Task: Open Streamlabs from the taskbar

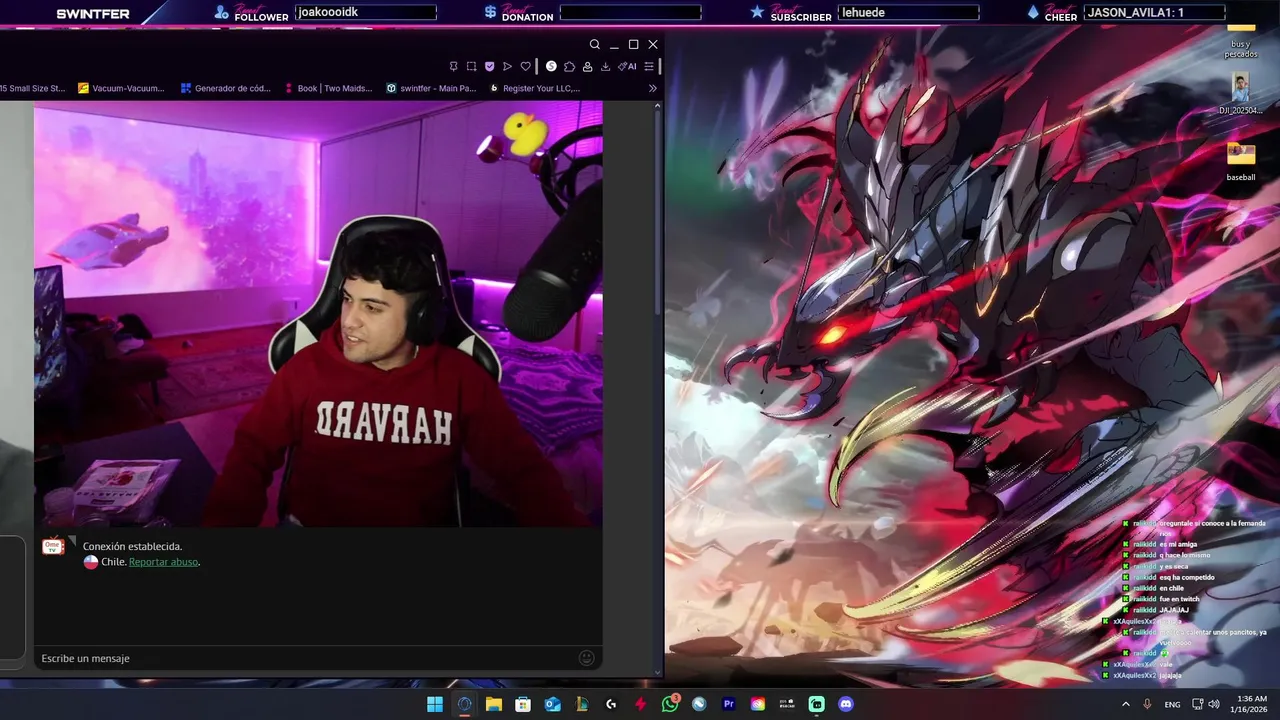Action: (817, 704)
